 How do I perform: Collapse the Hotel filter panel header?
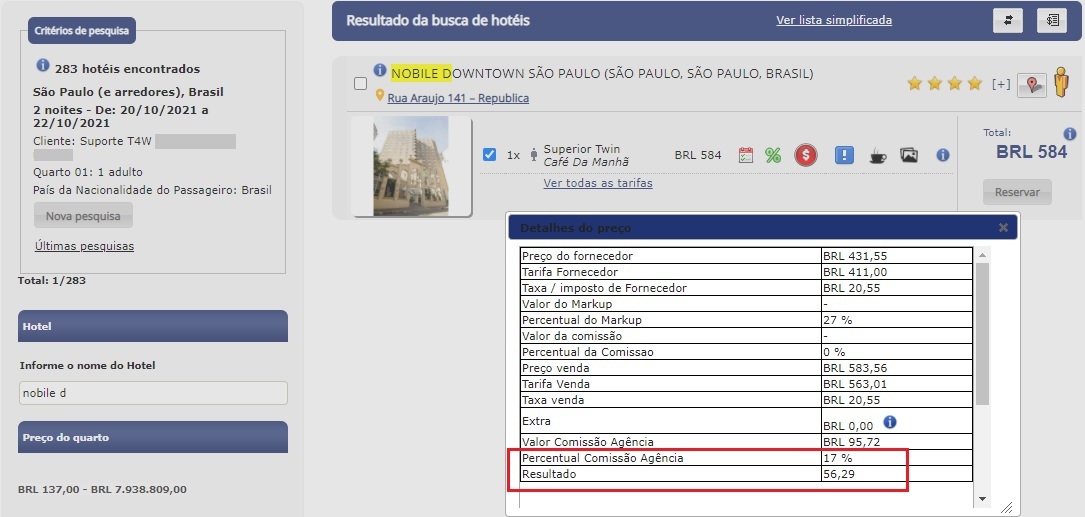[153, 326]
